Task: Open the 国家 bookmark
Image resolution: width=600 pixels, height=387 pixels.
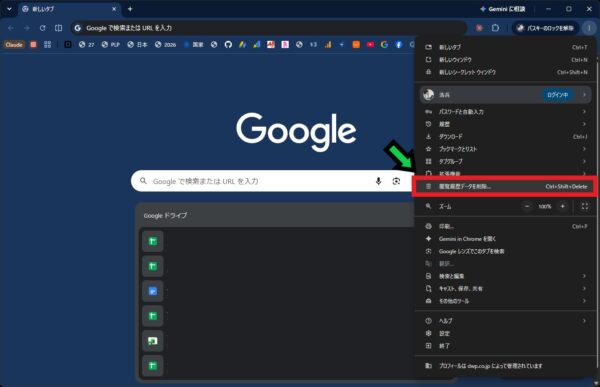Action: point(194,45)
